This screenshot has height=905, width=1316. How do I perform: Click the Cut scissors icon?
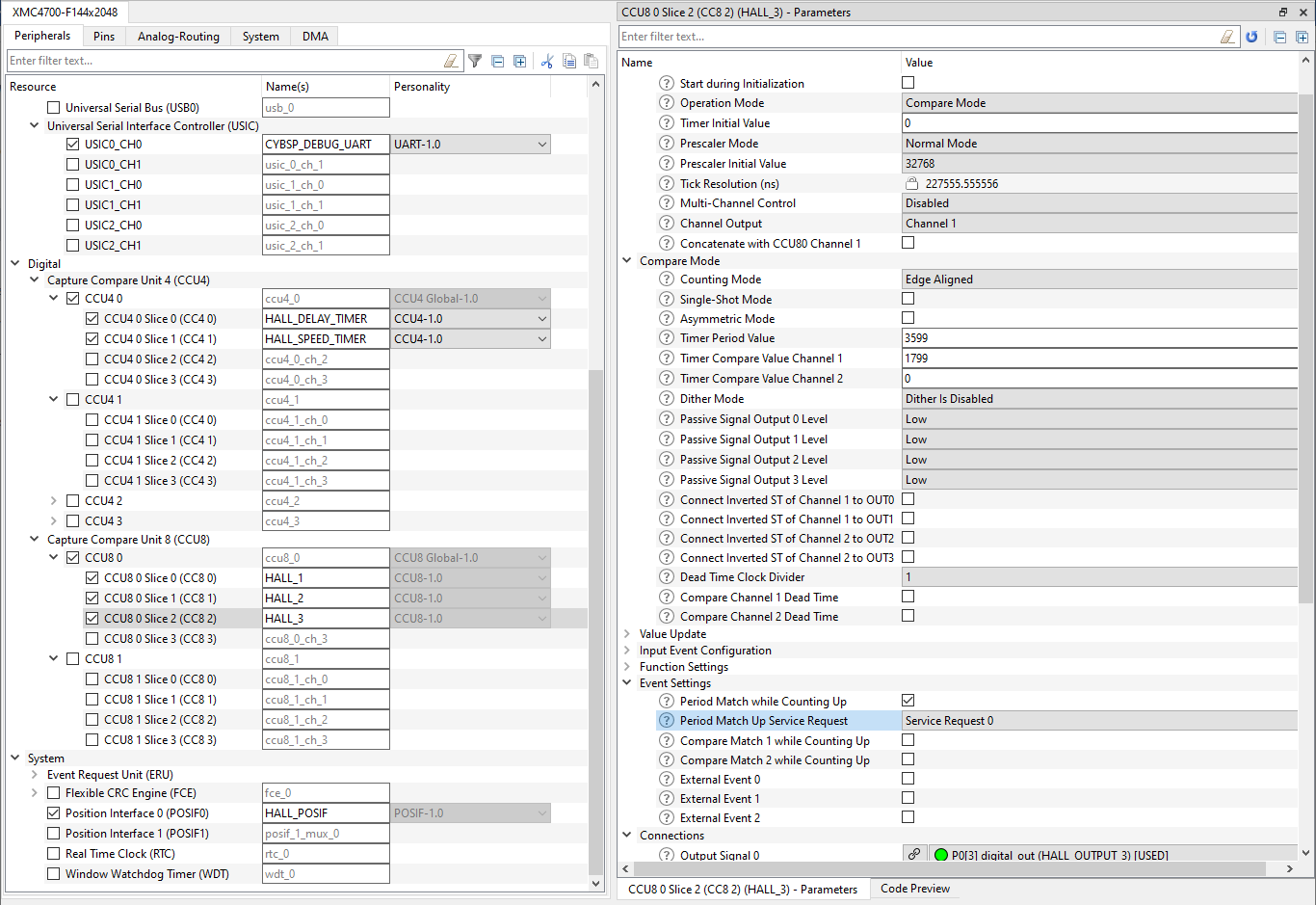(547, 61)
